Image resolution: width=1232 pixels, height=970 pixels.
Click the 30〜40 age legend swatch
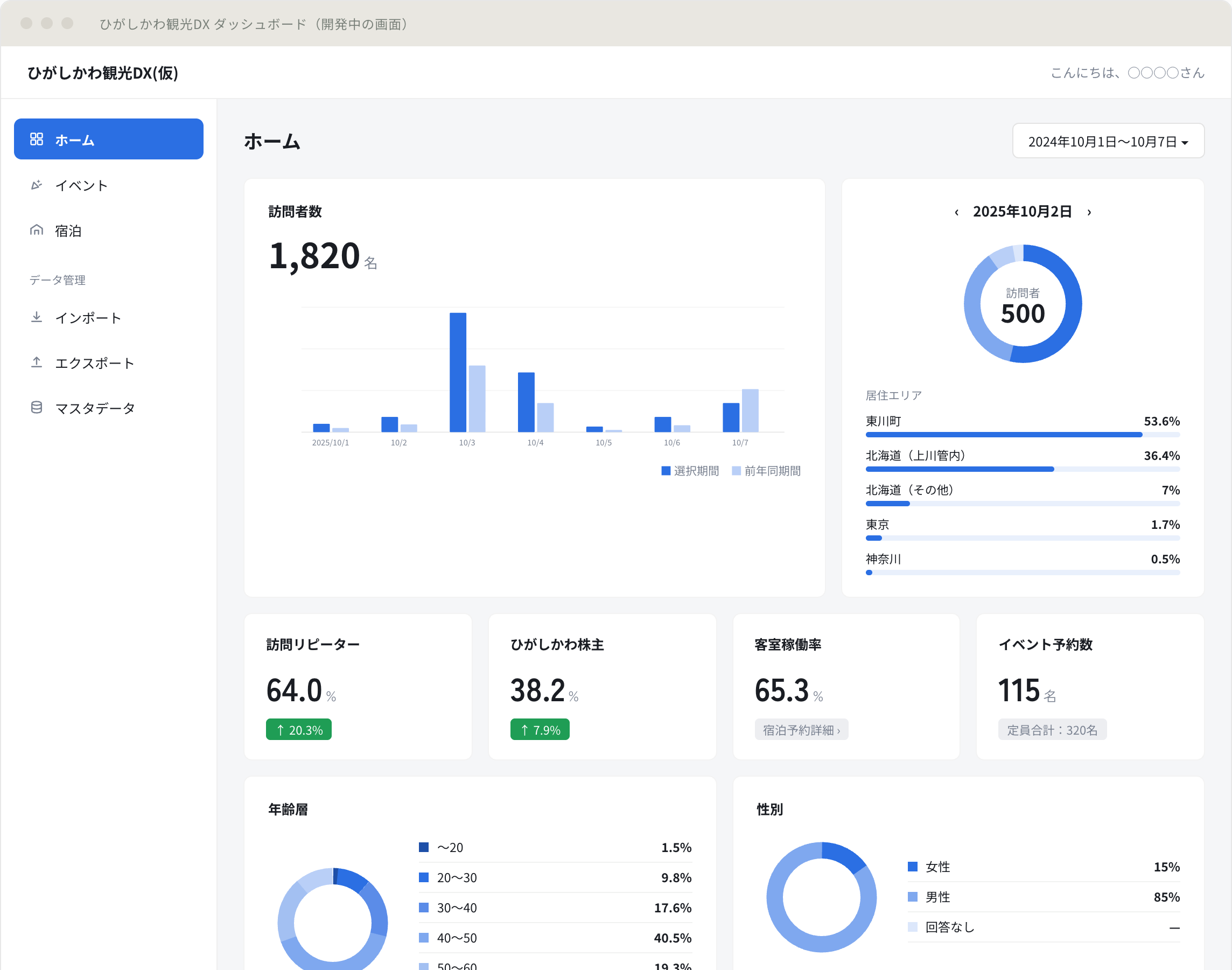424,908
